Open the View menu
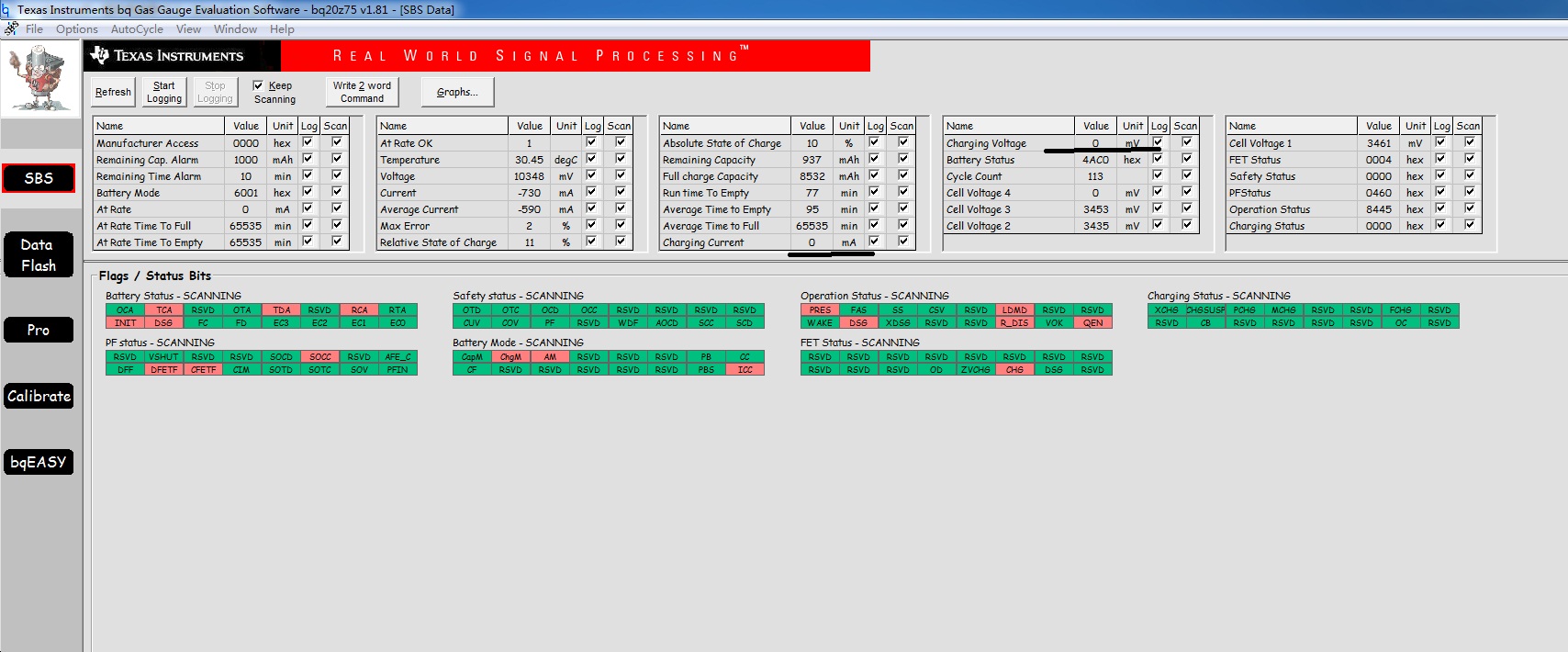 [188, 29]
